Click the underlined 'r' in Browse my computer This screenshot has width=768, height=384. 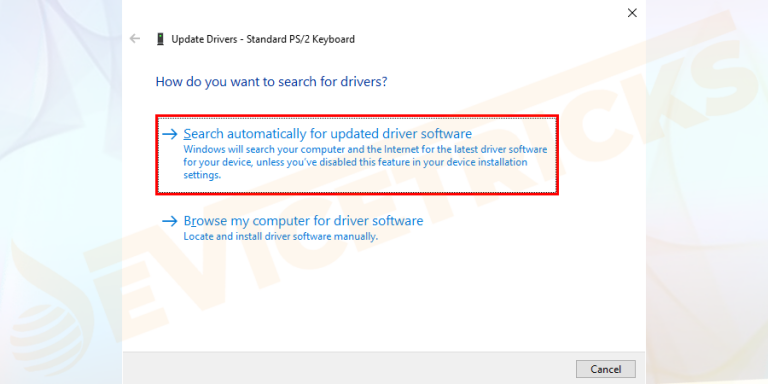click(193, 221)
